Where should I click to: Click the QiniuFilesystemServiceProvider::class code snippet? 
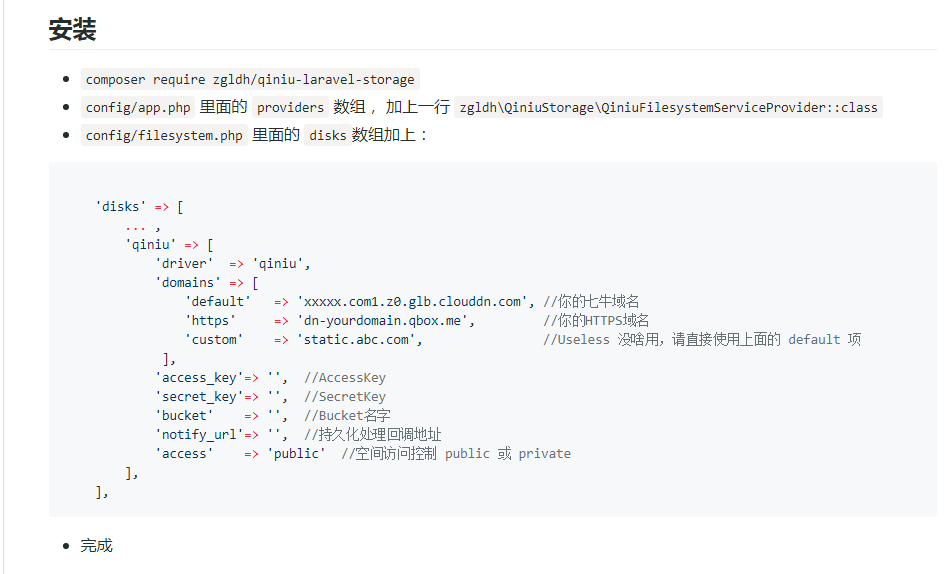(668, 107)
